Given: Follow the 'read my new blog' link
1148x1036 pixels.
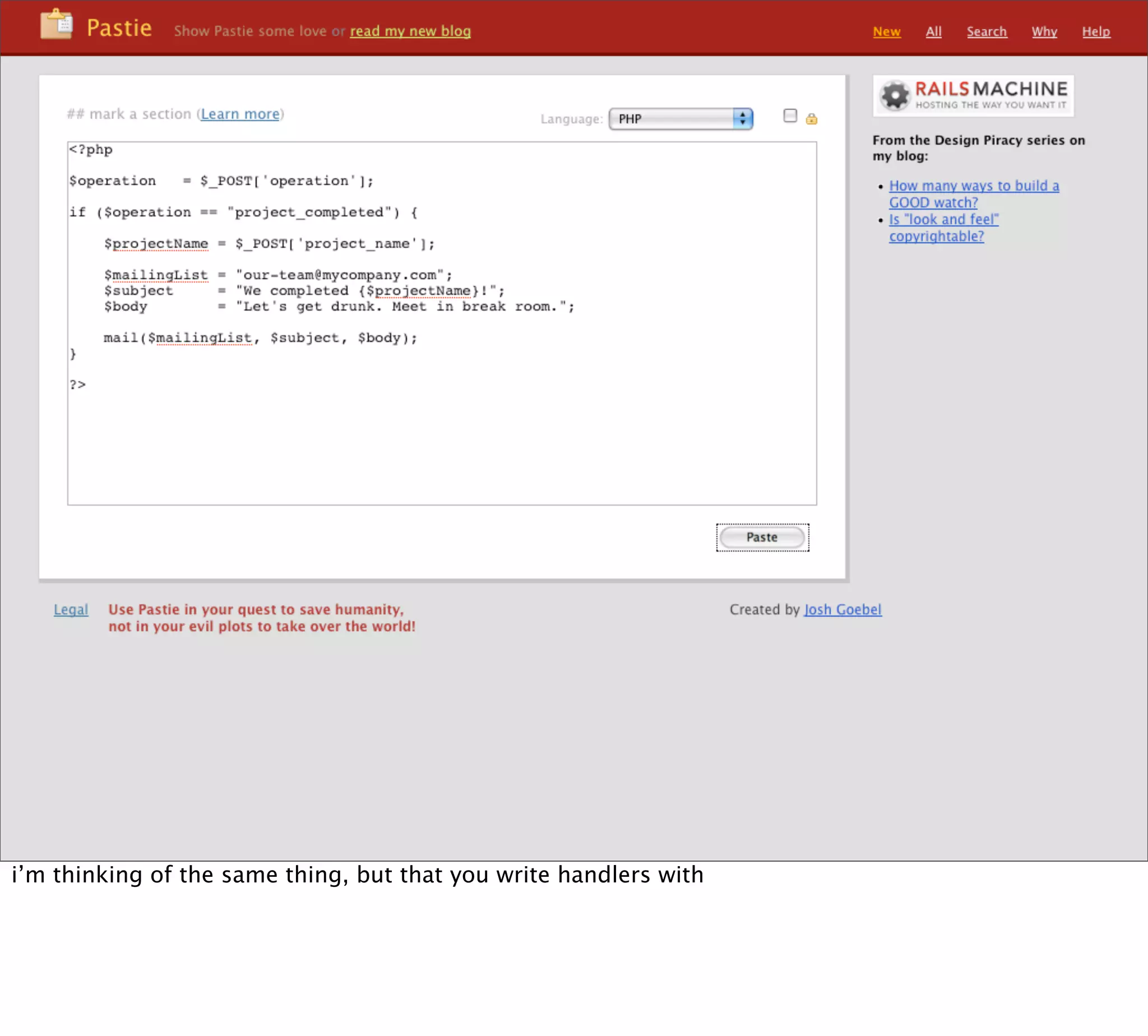Looking at the screenshot, I should click(x=410, y=31).
